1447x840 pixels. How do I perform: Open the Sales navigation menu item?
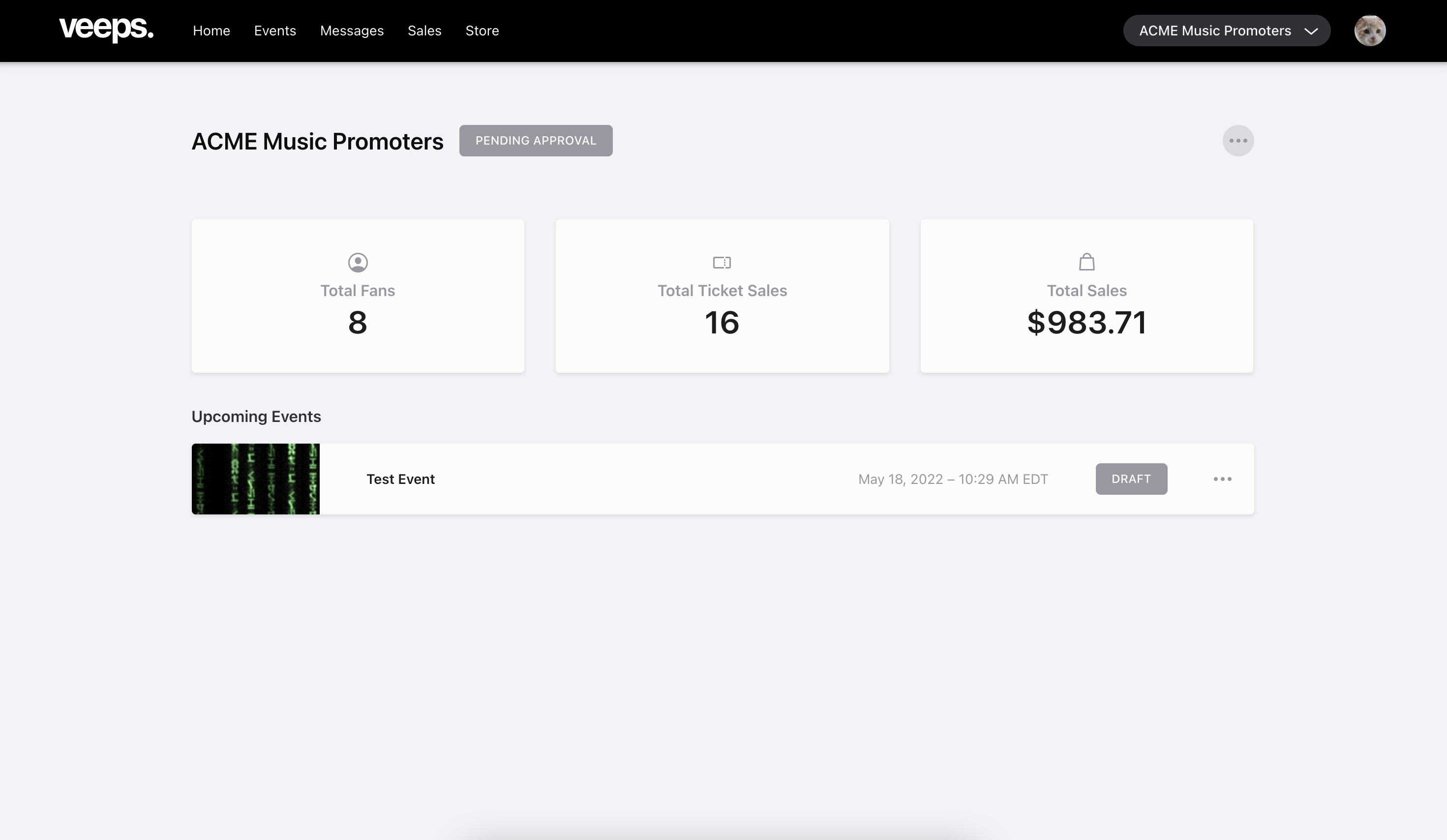click(424, 30)
